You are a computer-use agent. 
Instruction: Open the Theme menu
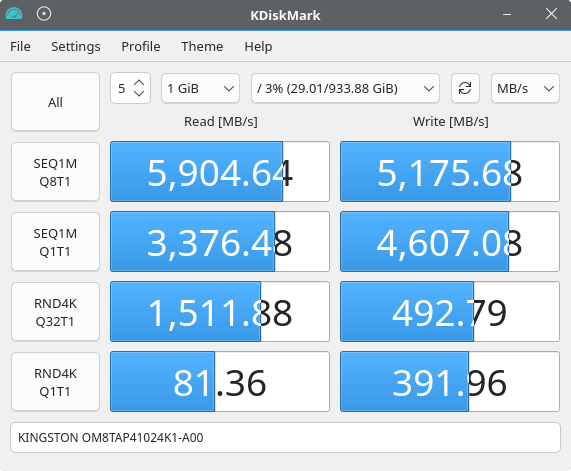pos(202,47)
